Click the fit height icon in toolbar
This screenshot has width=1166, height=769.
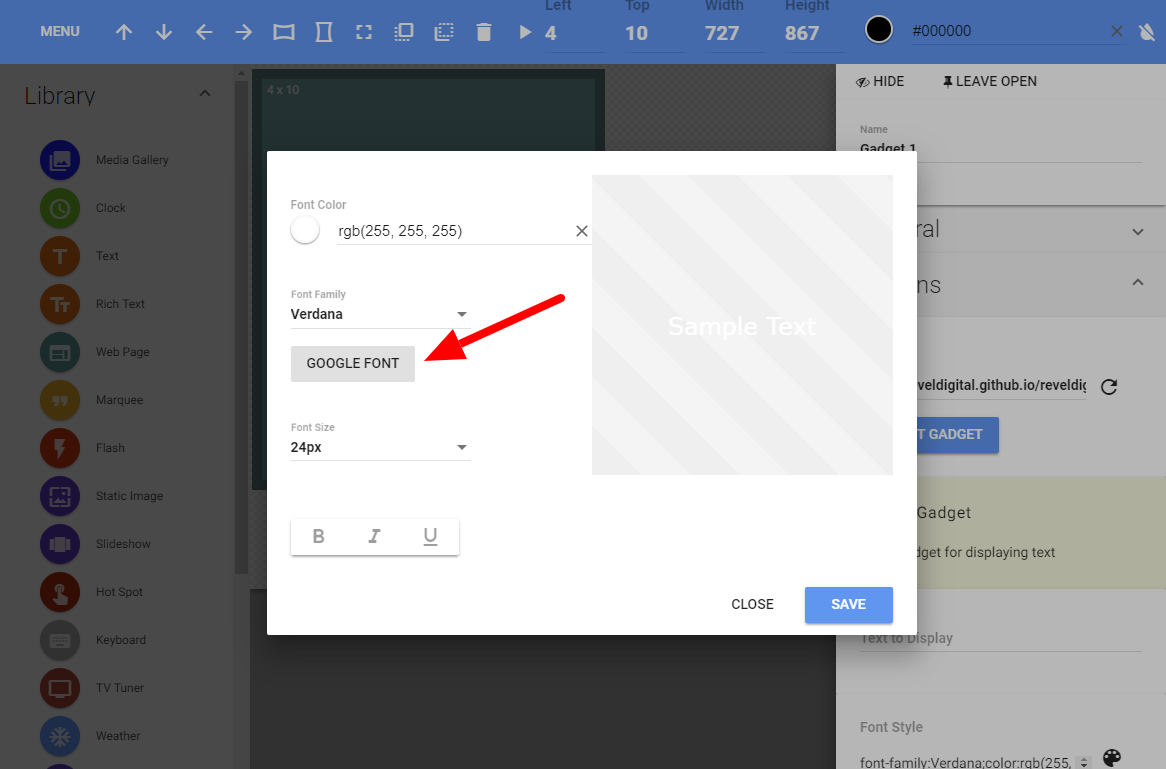click(323, 32)
